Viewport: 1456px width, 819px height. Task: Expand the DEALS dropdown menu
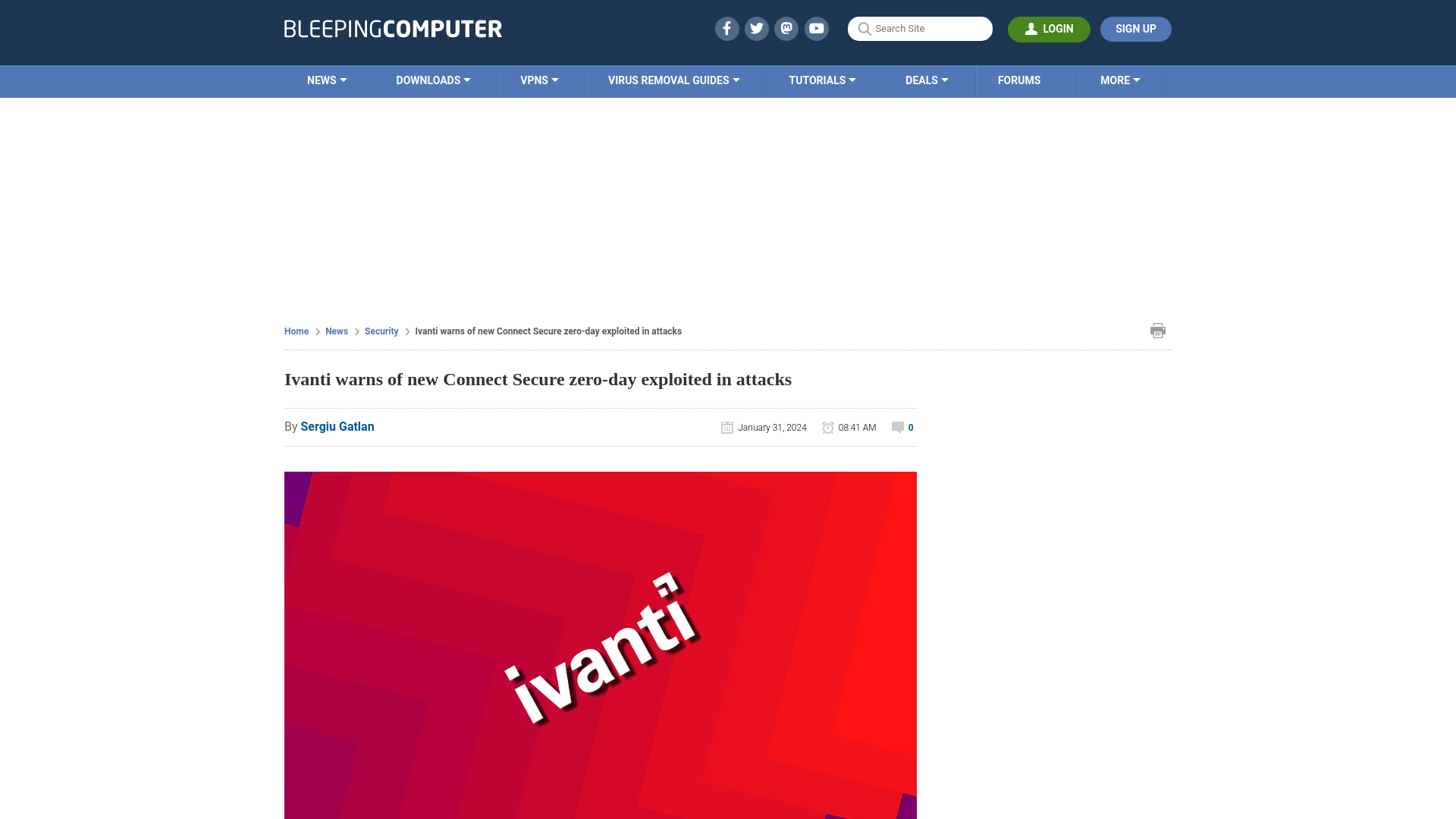pos(927,80)
